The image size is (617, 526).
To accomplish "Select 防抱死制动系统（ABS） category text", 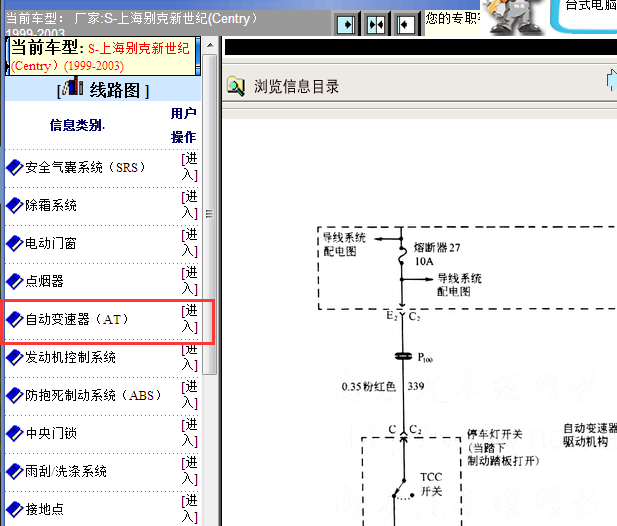I will point(93,395).
